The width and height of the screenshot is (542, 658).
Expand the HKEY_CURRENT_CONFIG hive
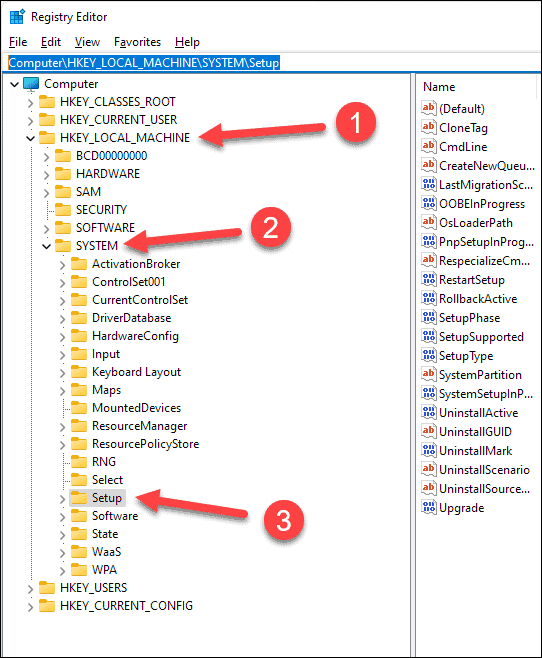pyautogui.click(x=30, y=607)
